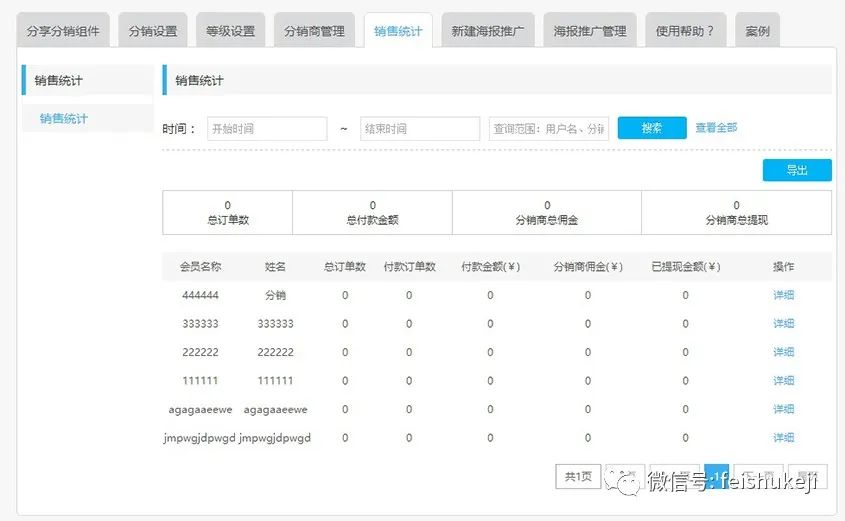
Task: Go to the 分销商管理 tab
Action: pos(314,31)
